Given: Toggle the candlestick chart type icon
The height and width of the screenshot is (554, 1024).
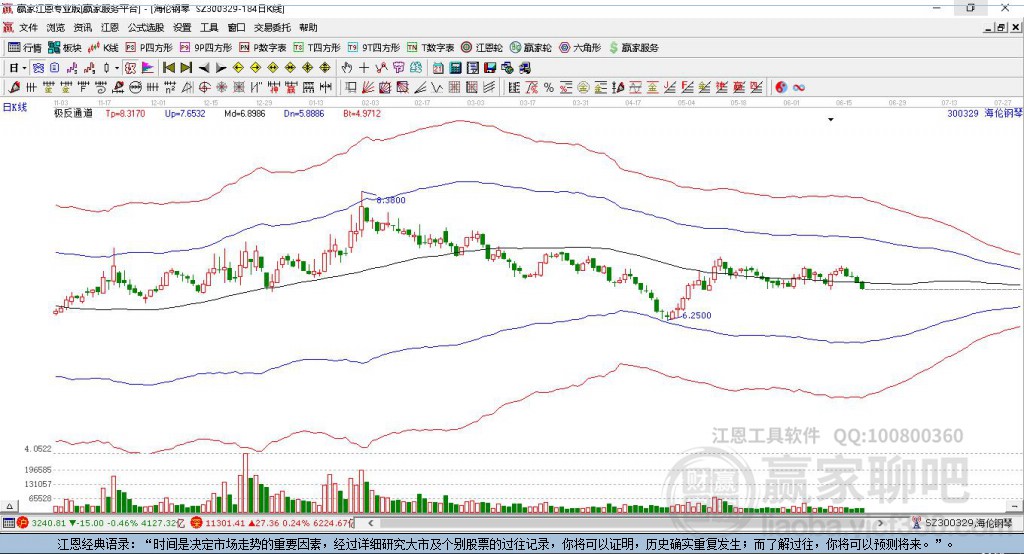Looking at the screenshot, I should pyautogui.click(x=106, y=68).
